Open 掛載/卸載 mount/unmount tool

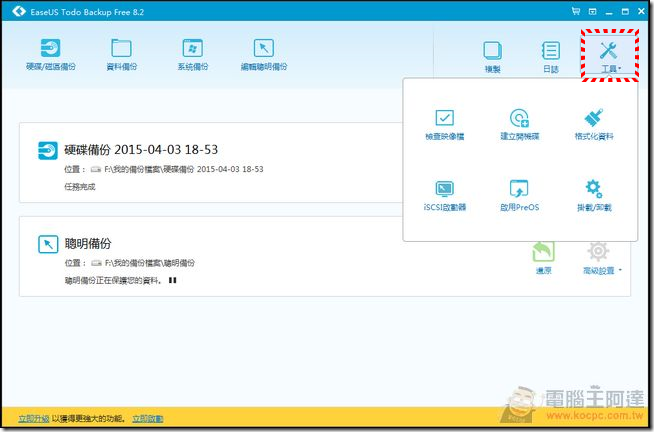(593, 195)
